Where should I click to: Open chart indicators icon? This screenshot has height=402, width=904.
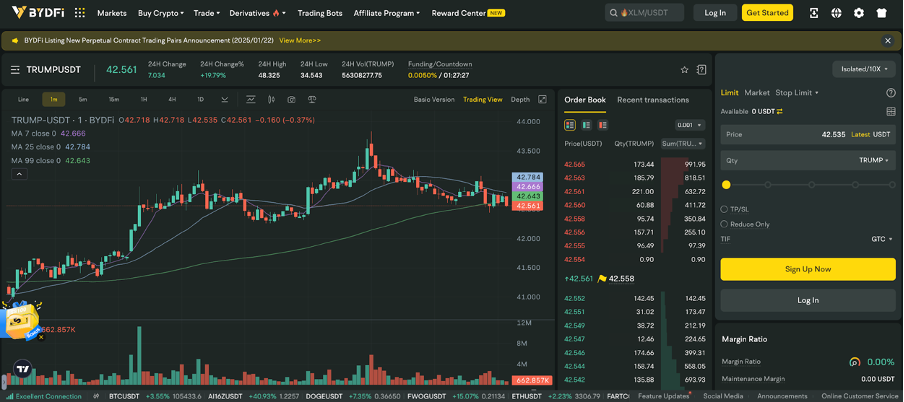click(x=251, y=99)
